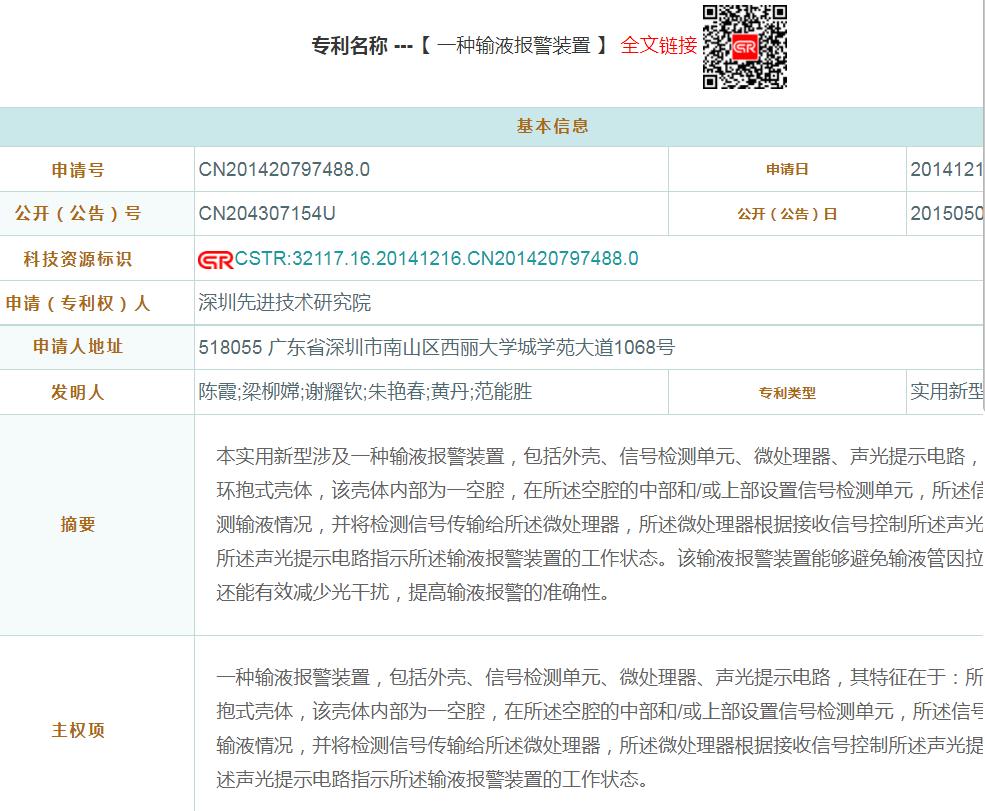
Task: Click the patent title 一种输液报警装置
Action: click(x=513, y=46)
